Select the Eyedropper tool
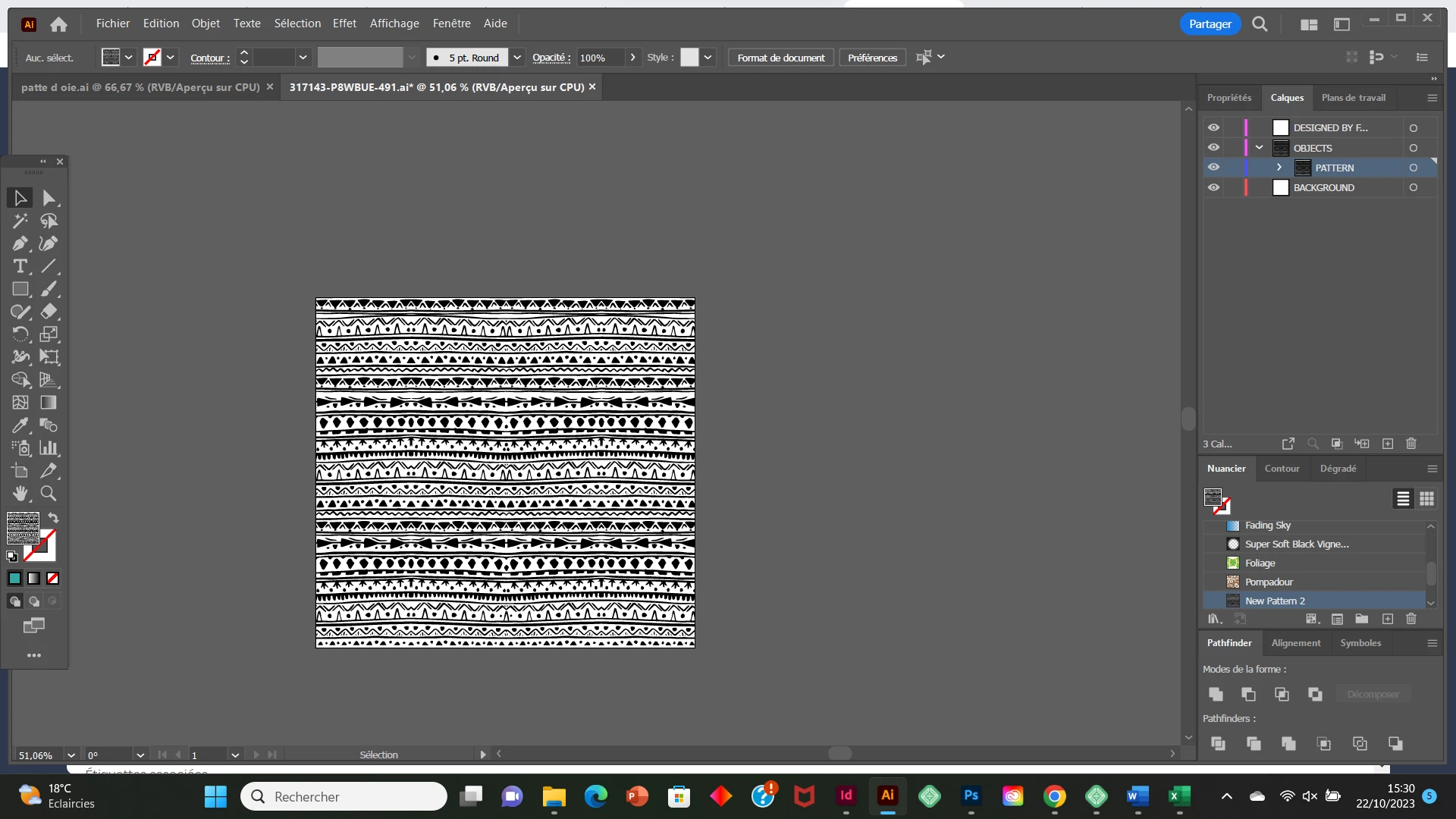This screenshot has height=819, width=1456. click(x=20, y=425)
